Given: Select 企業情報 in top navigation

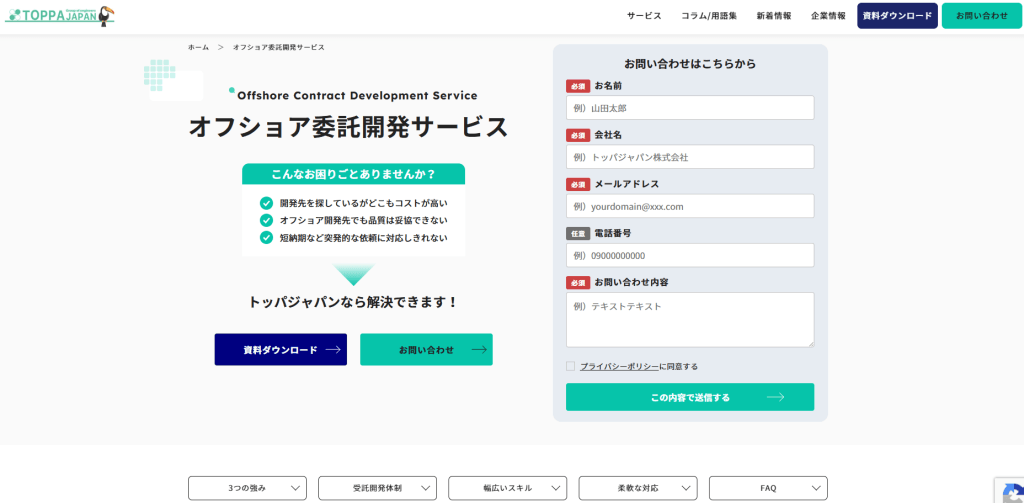Looking at the screenshot, I should point(828,16).
